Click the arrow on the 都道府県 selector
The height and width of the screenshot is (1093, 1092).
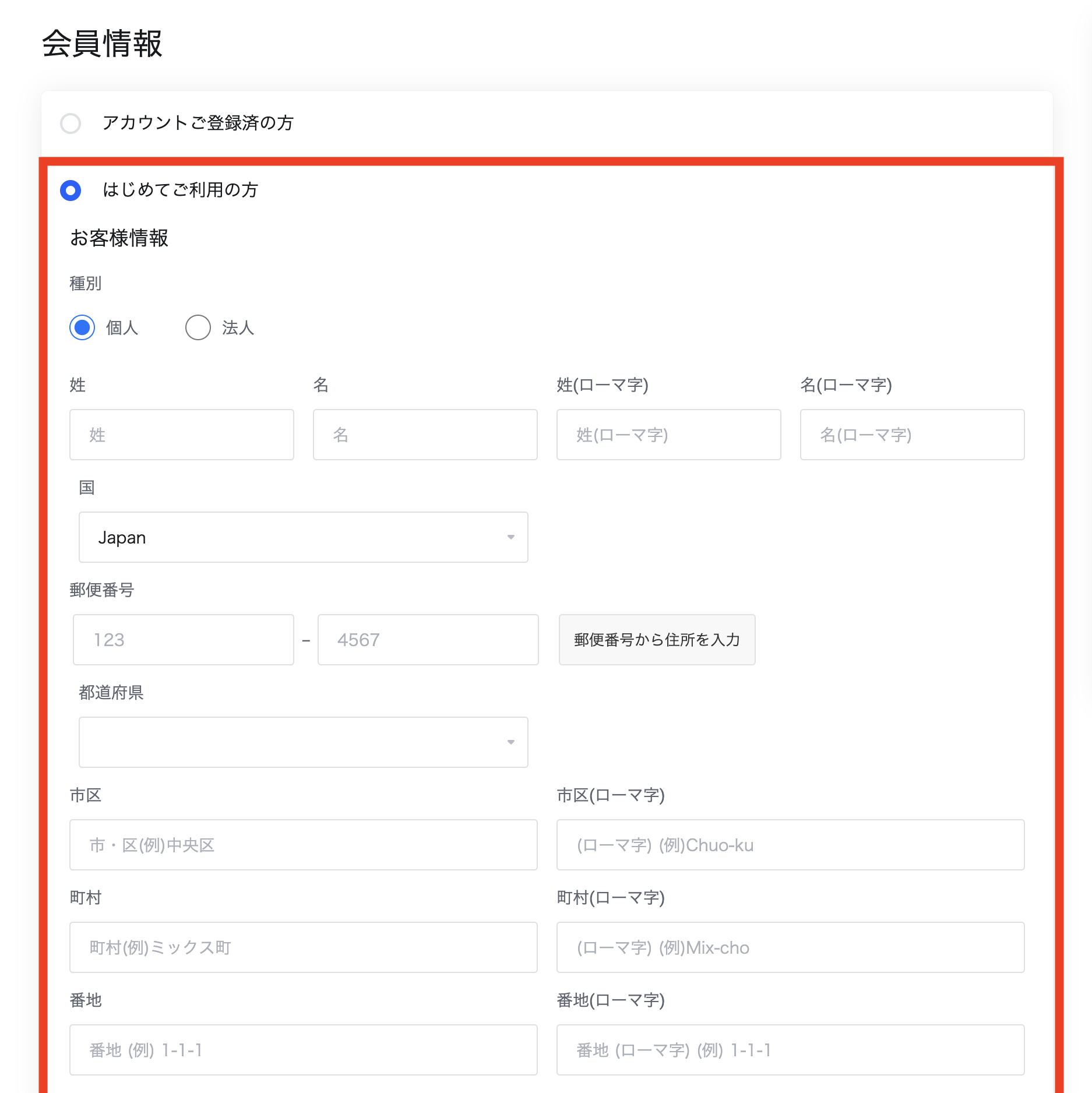click(510, 742)
